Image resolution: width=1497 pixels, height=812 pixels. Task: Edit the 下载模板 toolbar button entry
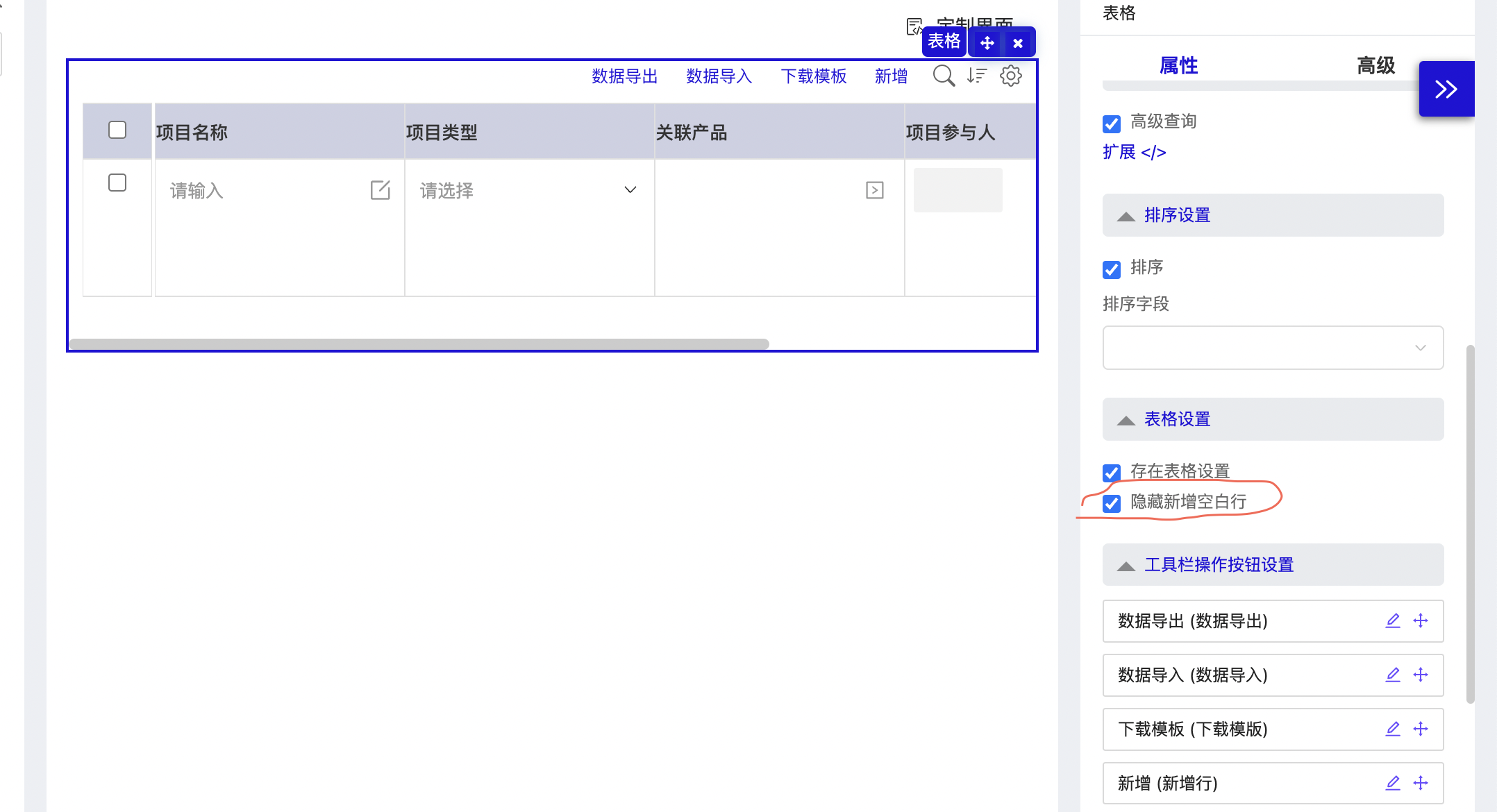pos(1393,729)
